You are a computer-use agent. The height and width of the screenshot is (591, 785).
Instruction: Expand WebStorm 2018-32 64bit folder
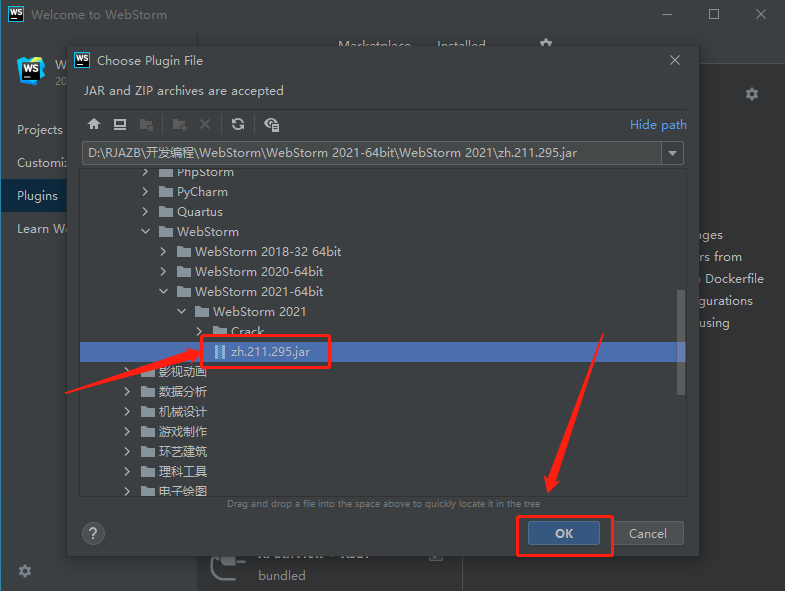pyautogui.click(x=163, y=251)
